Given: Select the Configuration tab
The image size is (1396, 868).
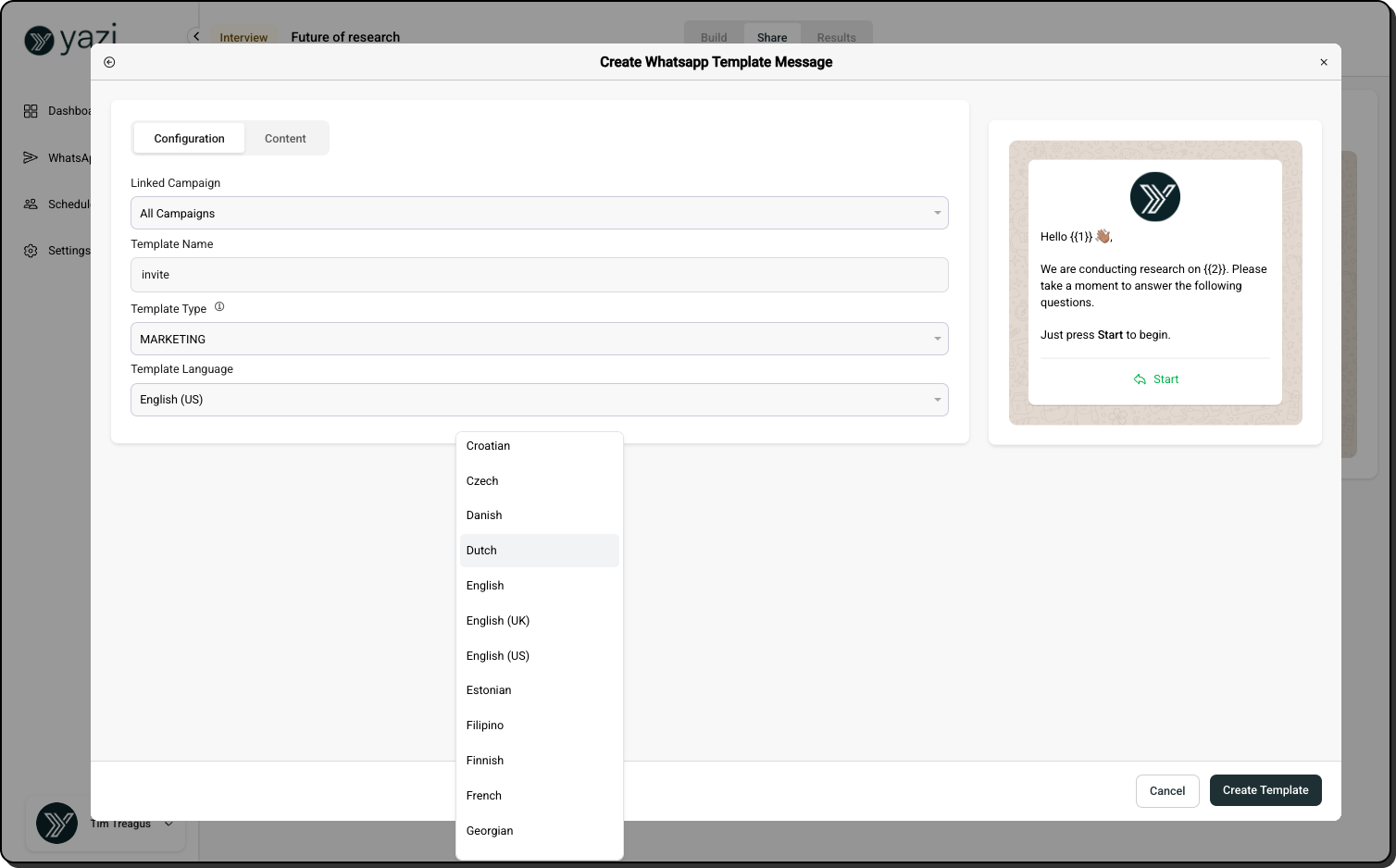Looking at the screenshot, I should (x=189, y=139).
